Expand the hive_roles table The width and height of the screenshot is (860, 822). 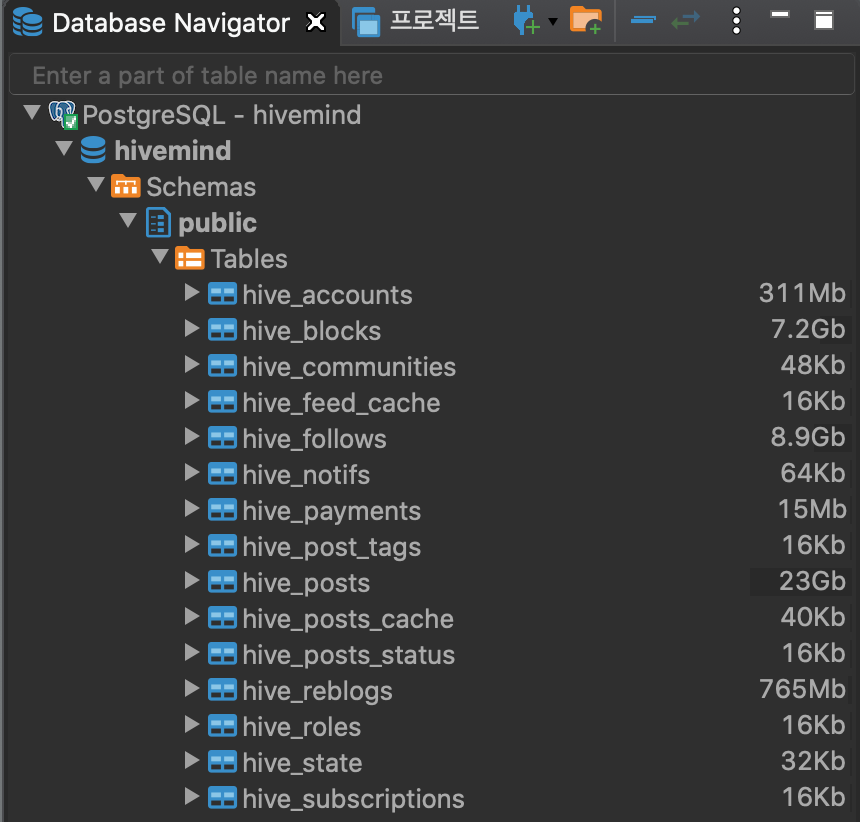tap(191, 724)
